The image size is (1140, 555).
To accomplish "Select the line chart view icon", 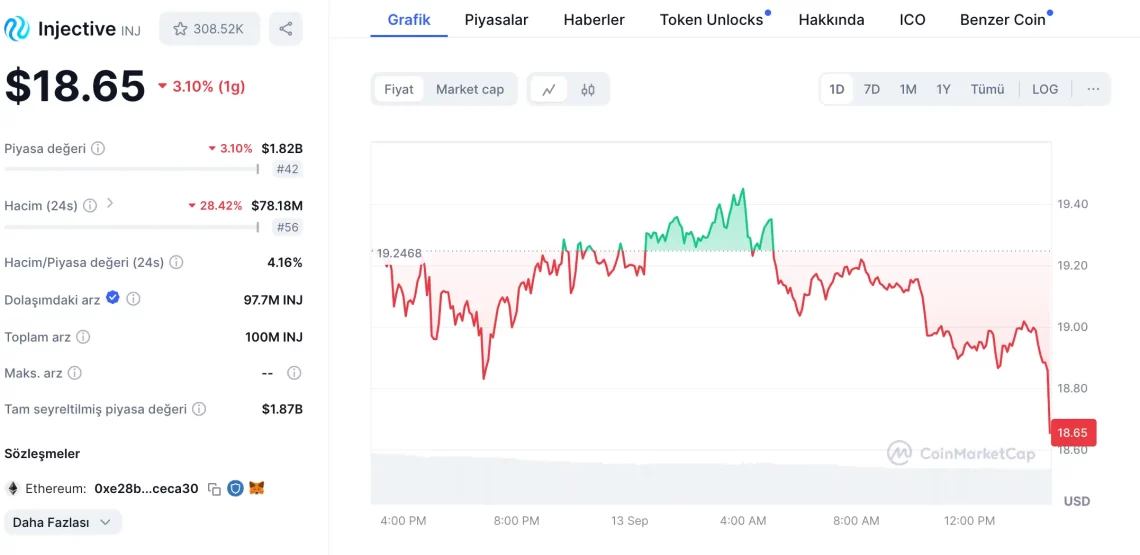I will pyautogui.click(x=549, y=89).
